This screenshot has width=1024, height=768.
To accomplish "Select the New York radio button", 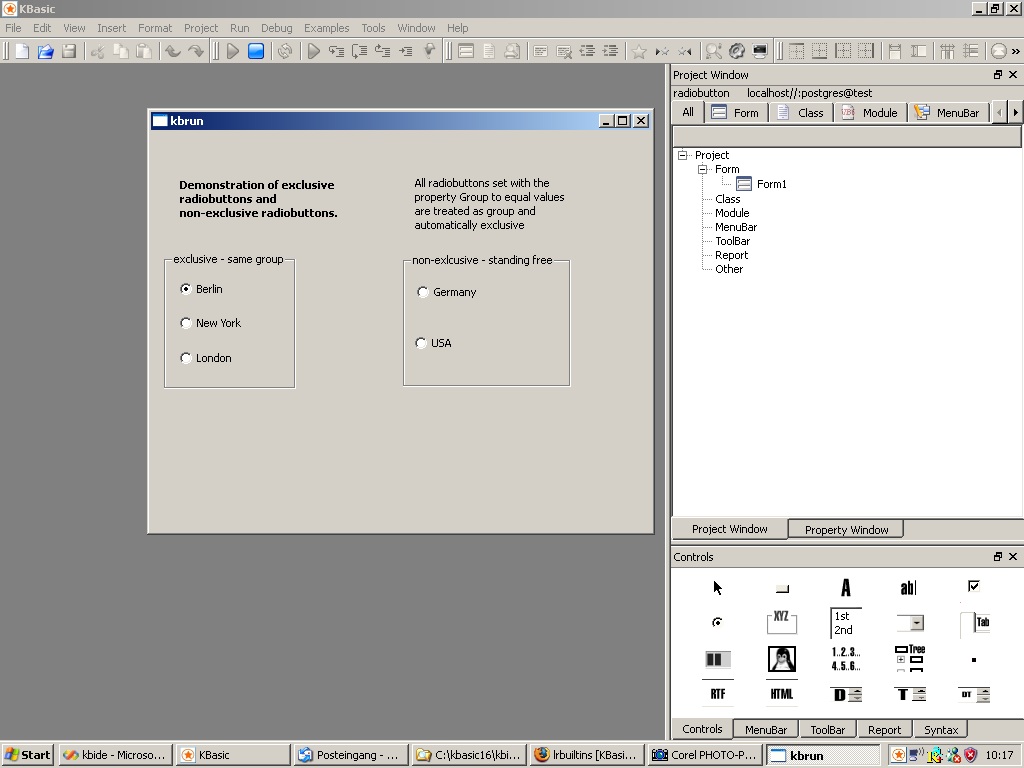I will click(x=186, y=323).
